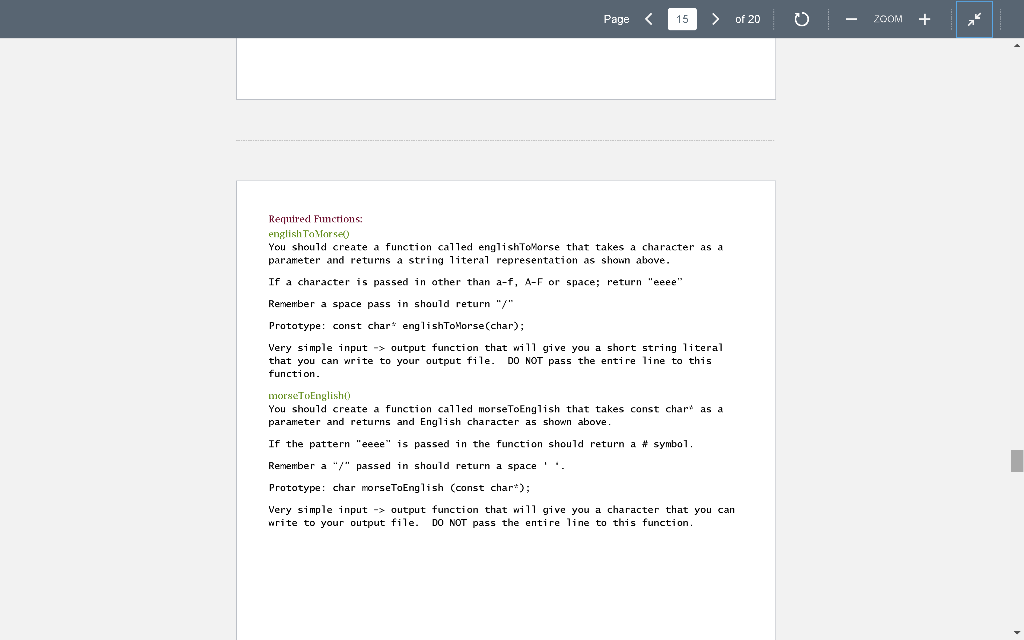The height and width of the screenshot is (640, 1024).
Task: Select the page number input showing 15
Action: coord(682,18)
